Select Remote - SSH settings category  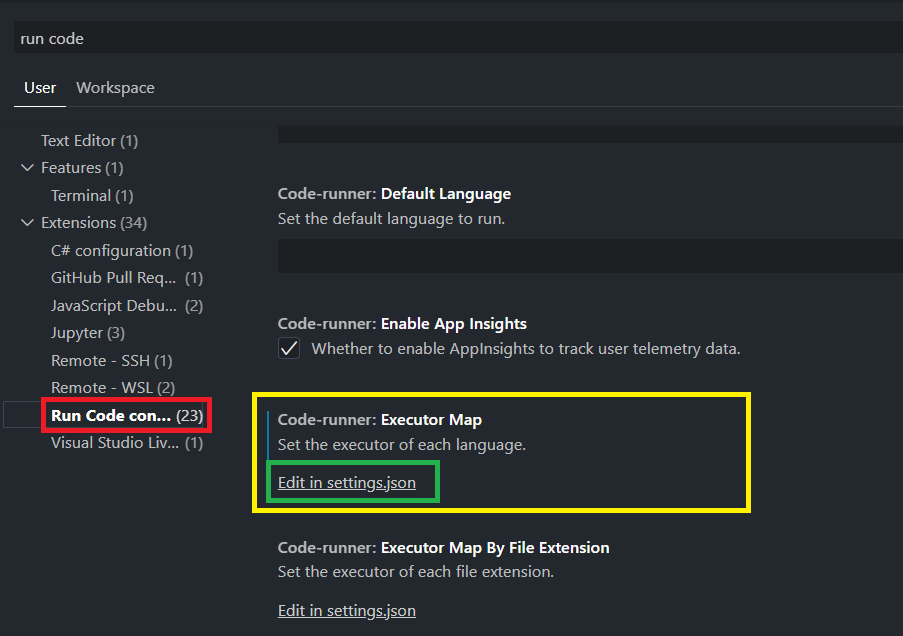pos(111,360)
